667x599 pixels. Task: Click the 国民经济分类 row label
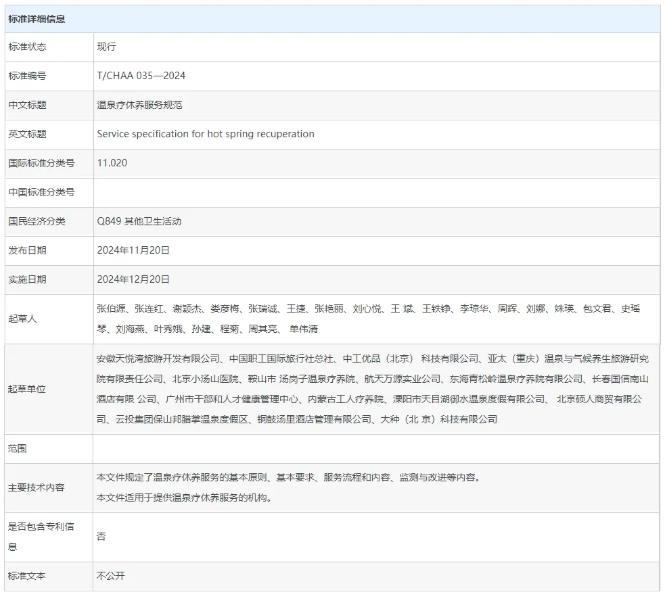coord(36,221)
